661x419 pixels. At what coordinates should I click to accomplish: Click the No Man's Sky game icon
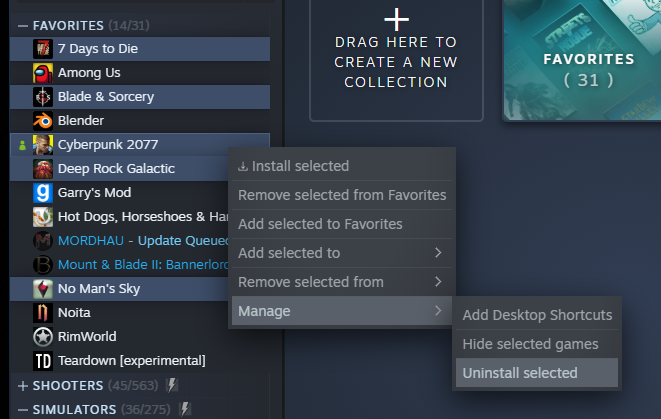coord(43,289)
